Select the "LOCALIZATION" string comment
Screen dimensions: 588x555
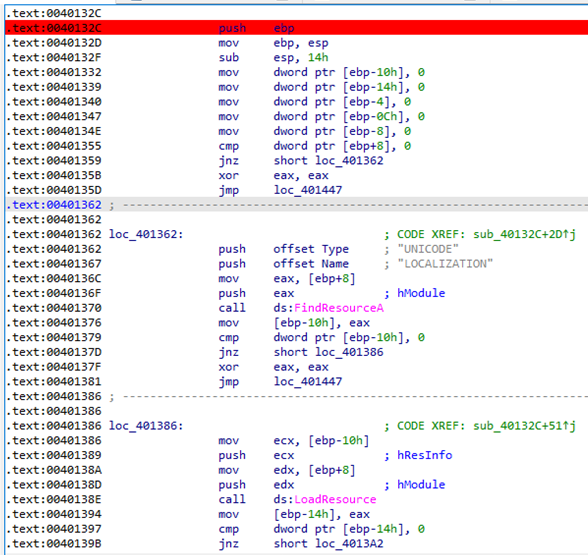(445, 264)
